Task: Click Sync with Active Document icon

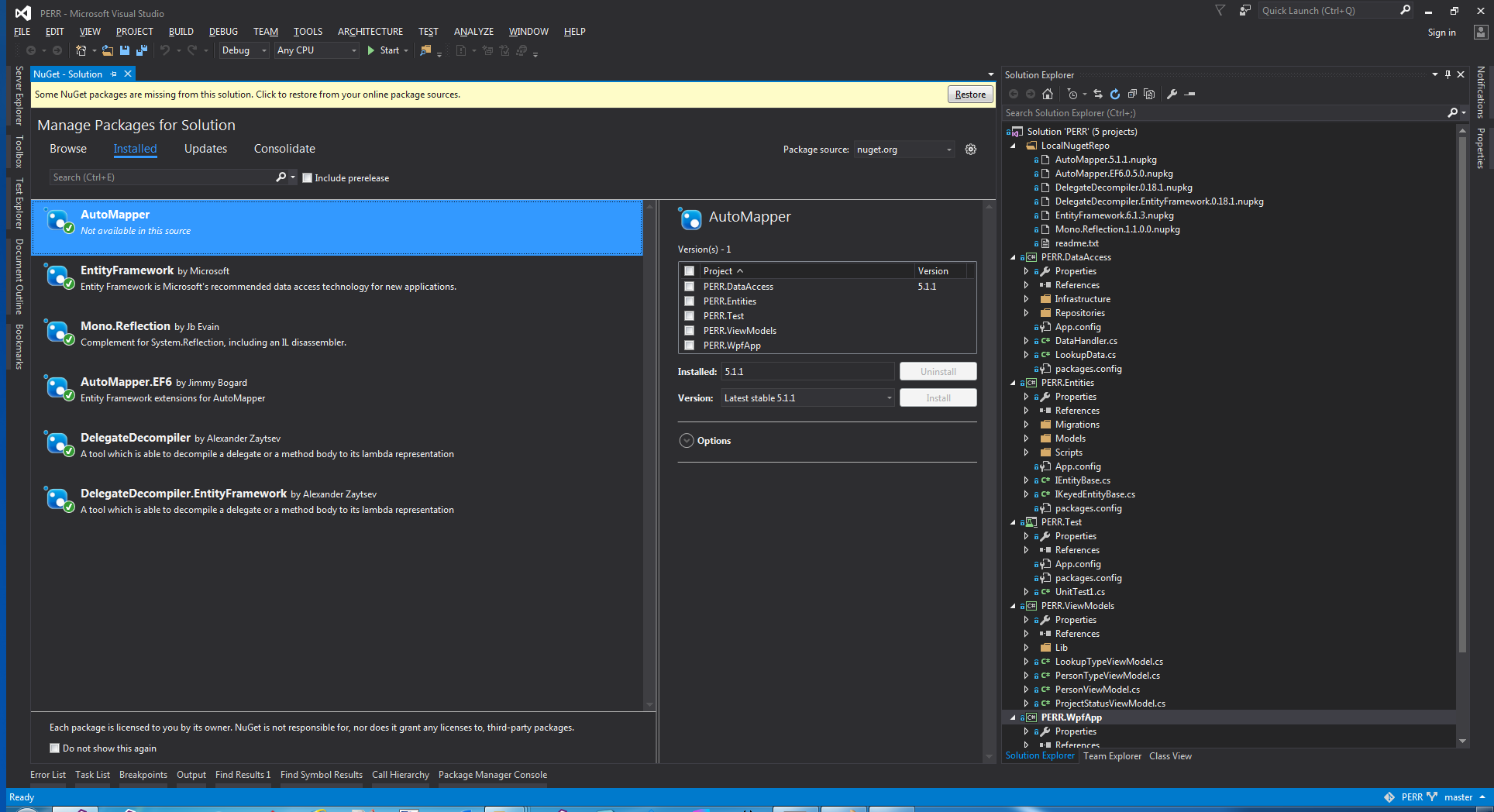Action: pos(1098,94)
